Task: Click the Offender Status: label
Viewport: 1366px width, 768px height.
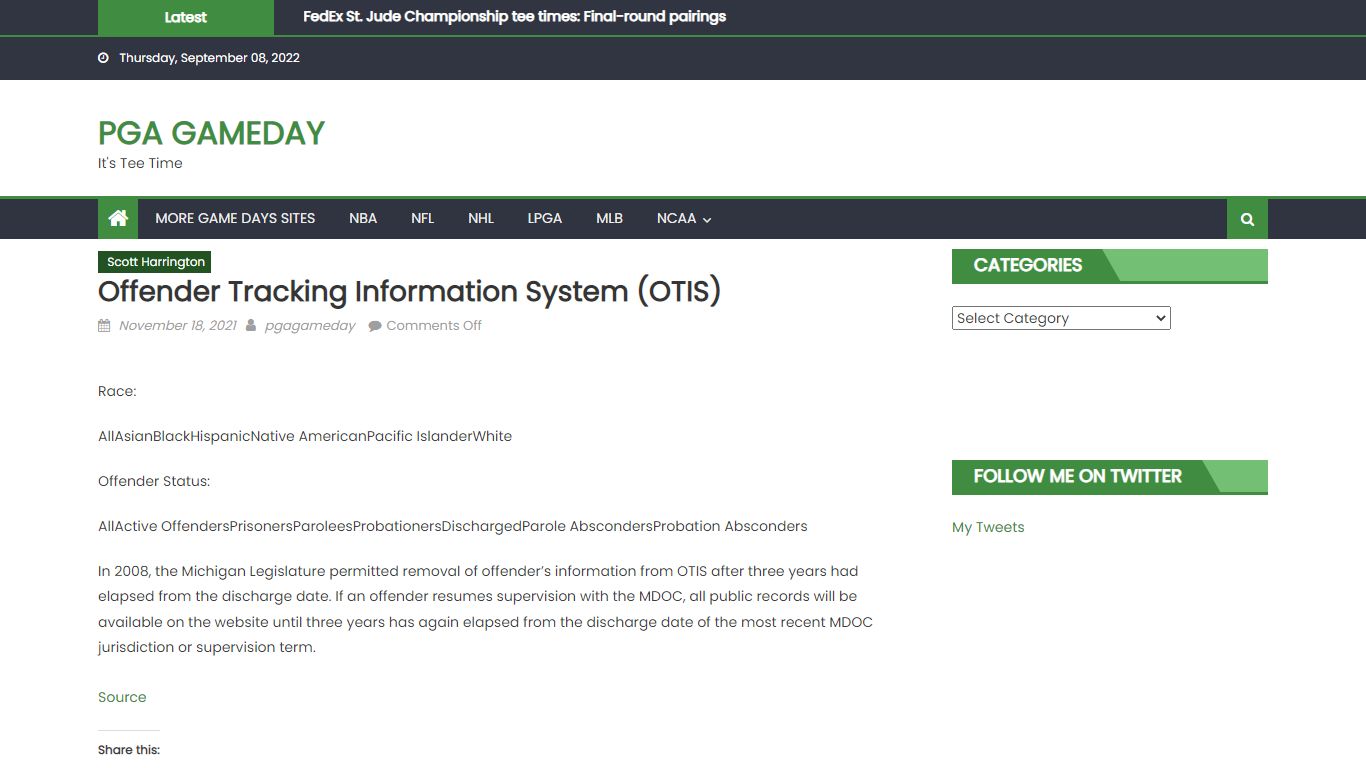Action: click(154, 481)
